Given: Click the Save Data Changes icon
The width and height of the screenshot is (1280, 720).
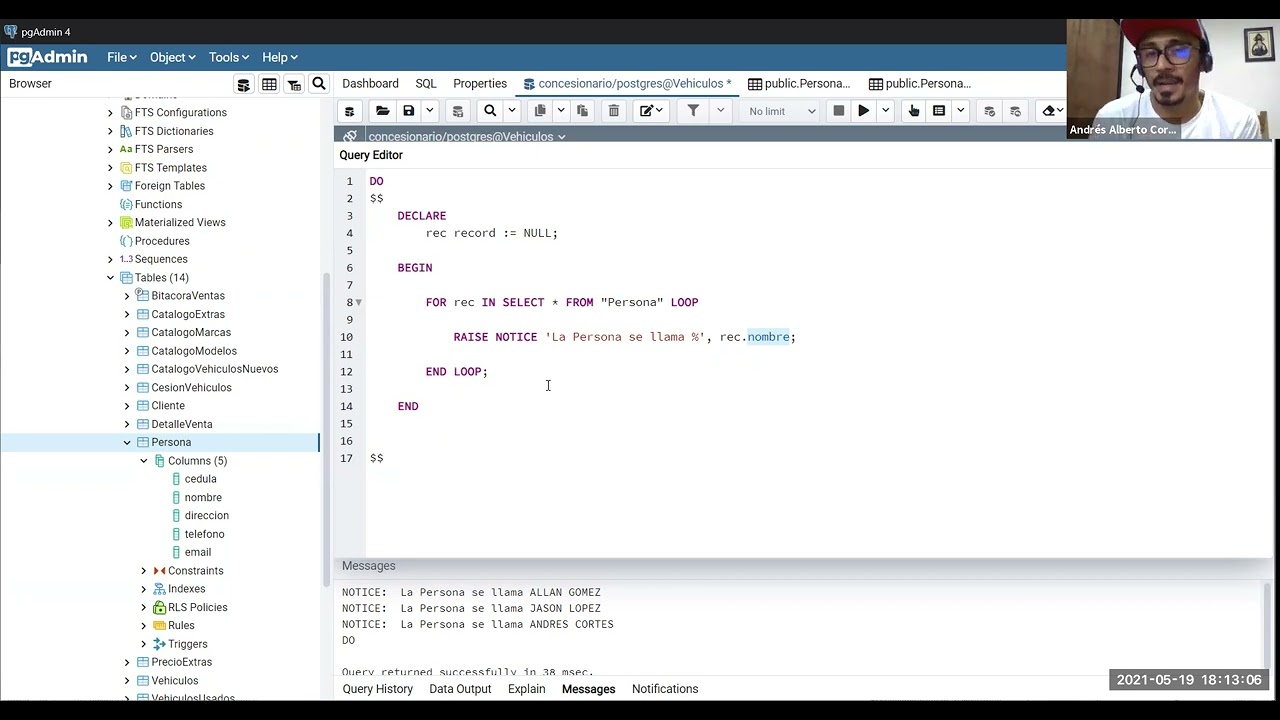Looking at the screenshot, I should tap(458, 111).
